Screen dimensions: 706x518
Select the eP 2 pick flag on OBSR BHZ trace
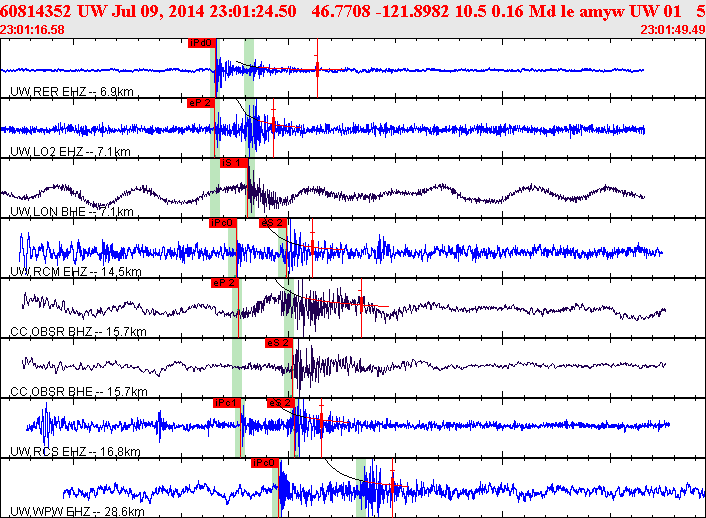(225, 283)
